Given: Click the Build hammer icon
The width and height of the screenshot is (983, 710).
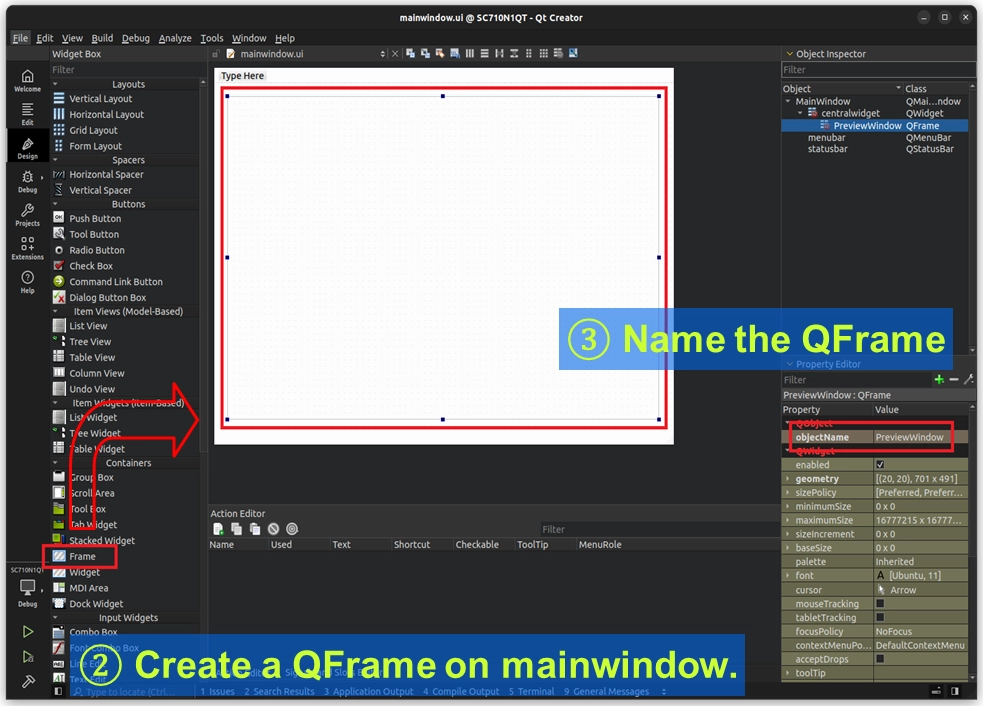Looking at the screenshot, I should [28, 682].
